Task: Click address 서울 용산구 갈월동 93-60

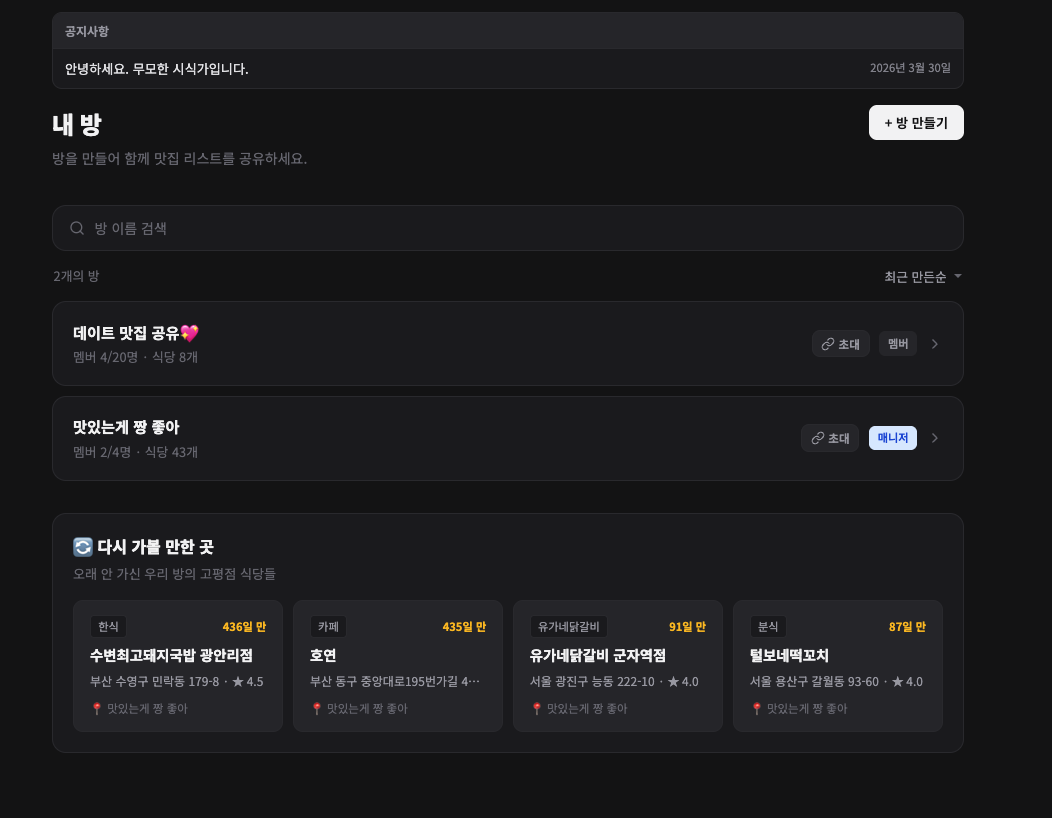Action: 814,682
